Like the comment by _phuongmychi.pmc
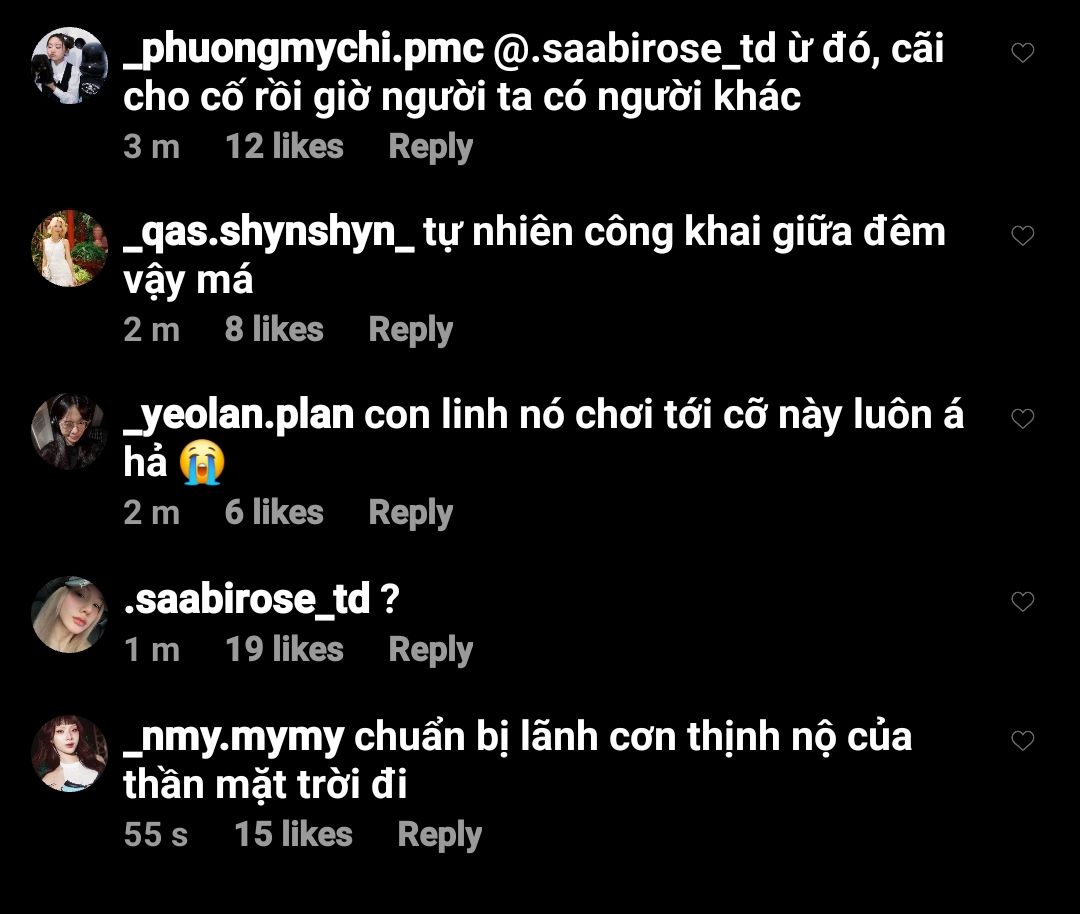The height and width of the screenshot is (914, 1080). pos(1022,52)
